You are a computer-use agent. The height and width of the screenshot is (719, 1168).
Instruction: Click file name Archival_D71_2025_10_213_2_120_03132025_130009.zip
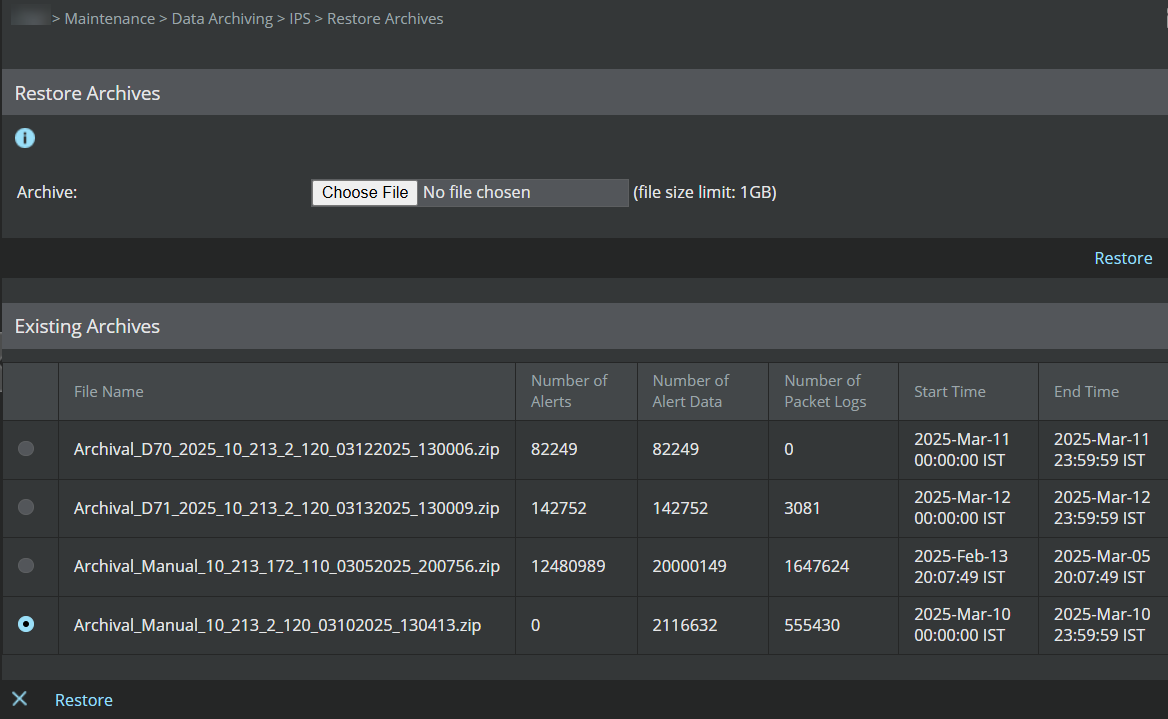pyautogui.click(x=286, y=507)
